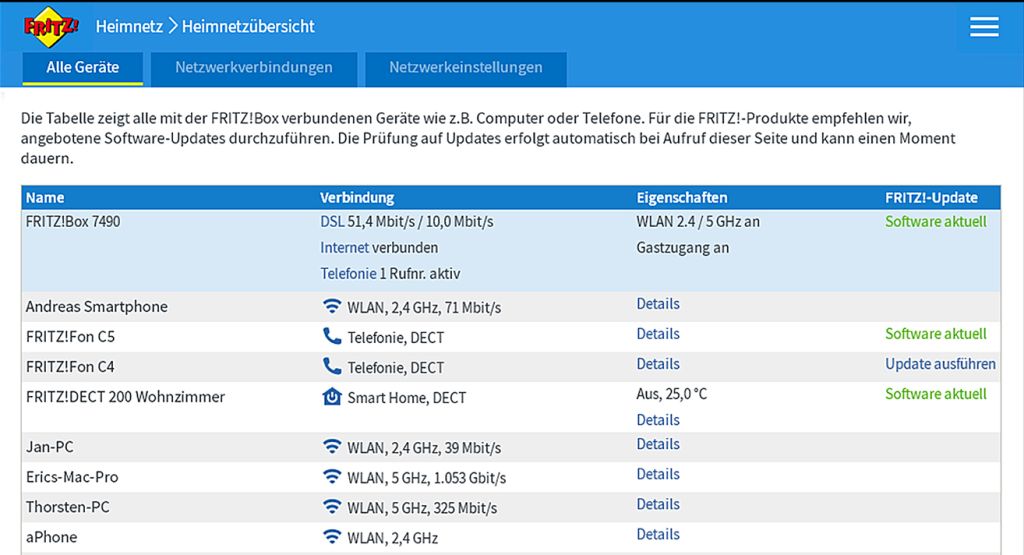Select FRITZ!Fon C4 device name

(71, 366)
